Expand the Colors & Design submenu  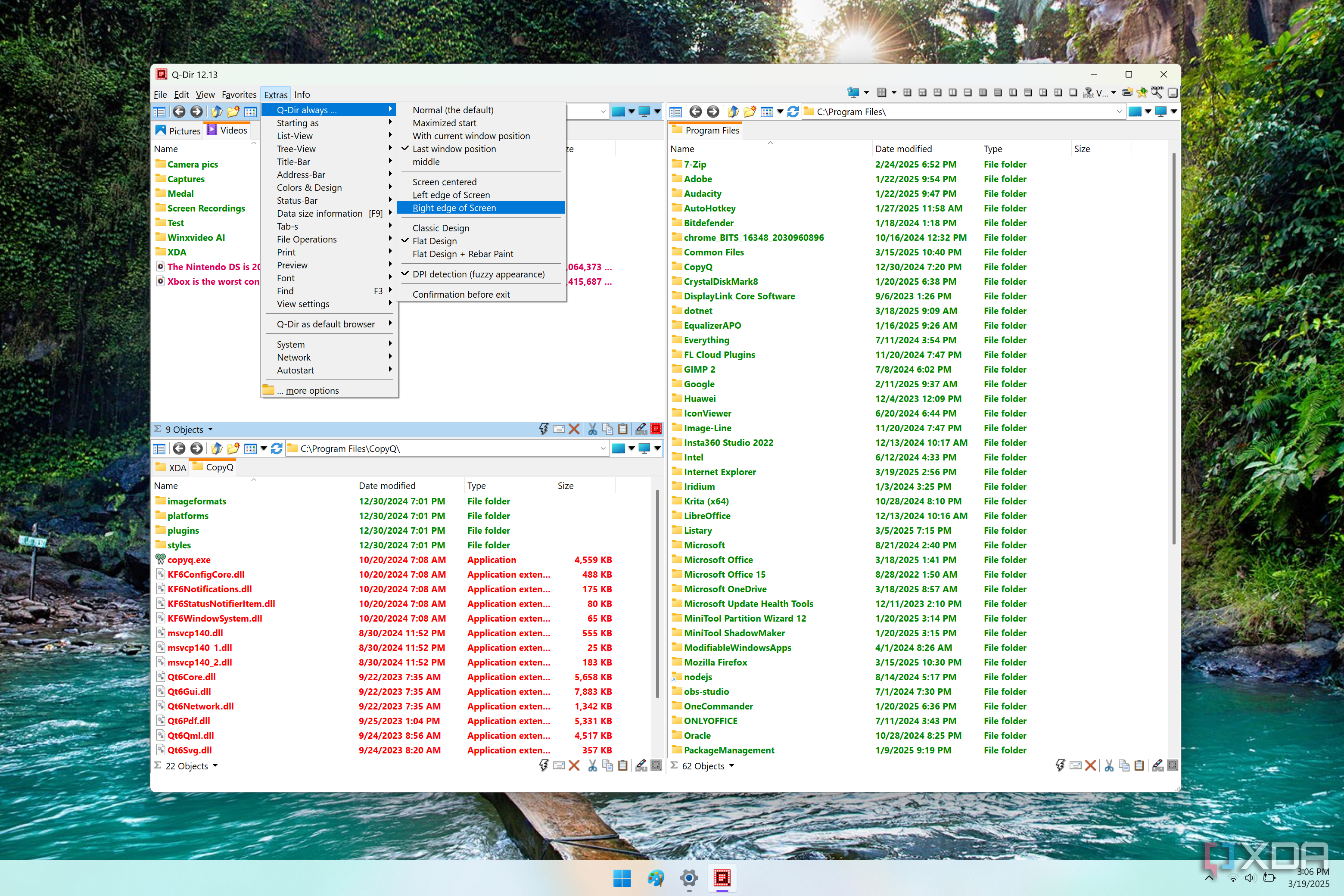click(x=329, y=187)
